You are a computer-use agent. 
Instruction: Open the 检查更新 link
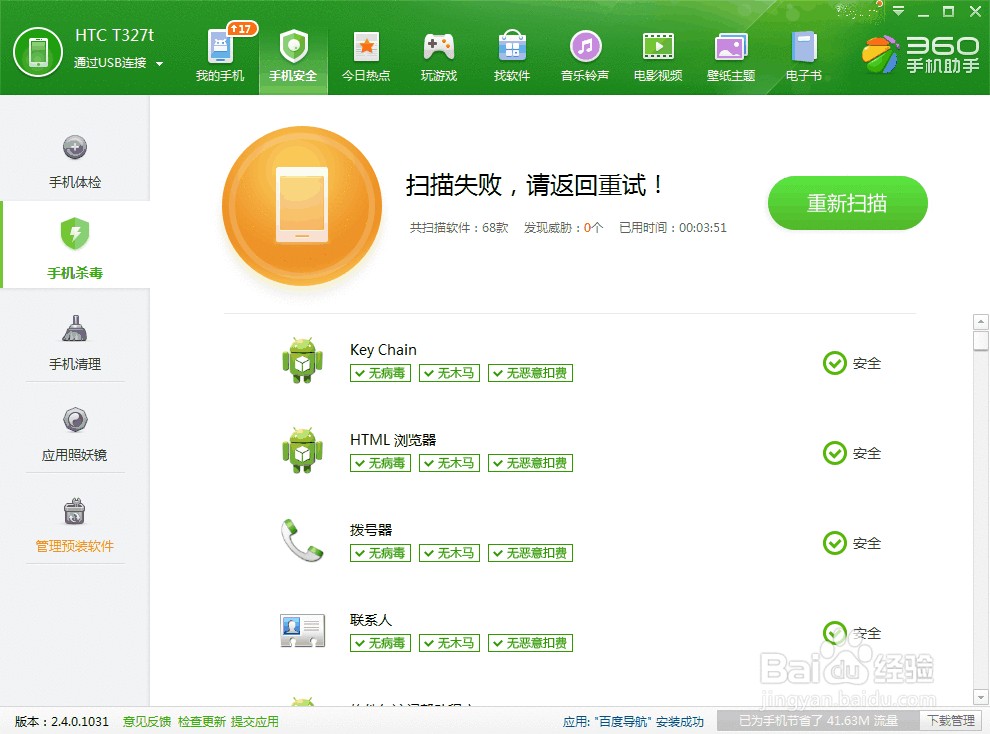201,721
